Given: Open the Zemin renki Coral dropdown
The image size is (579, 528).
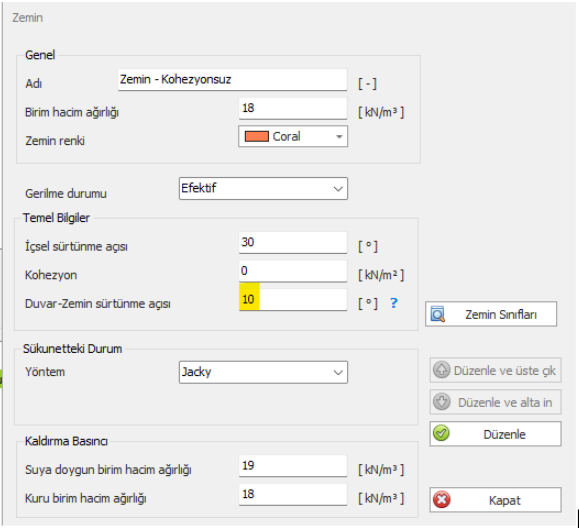Looking at the screenshot, I should tap(293, 137).
